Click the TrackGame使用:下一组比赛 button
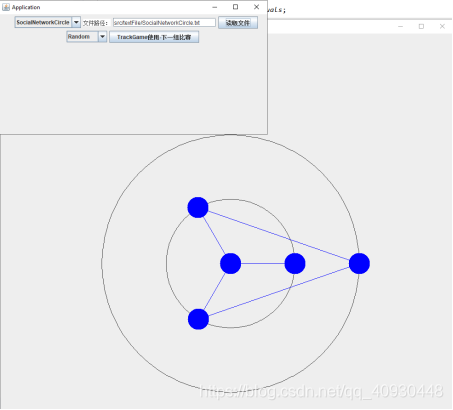This screenshot has height=410, width=453. 154,37
